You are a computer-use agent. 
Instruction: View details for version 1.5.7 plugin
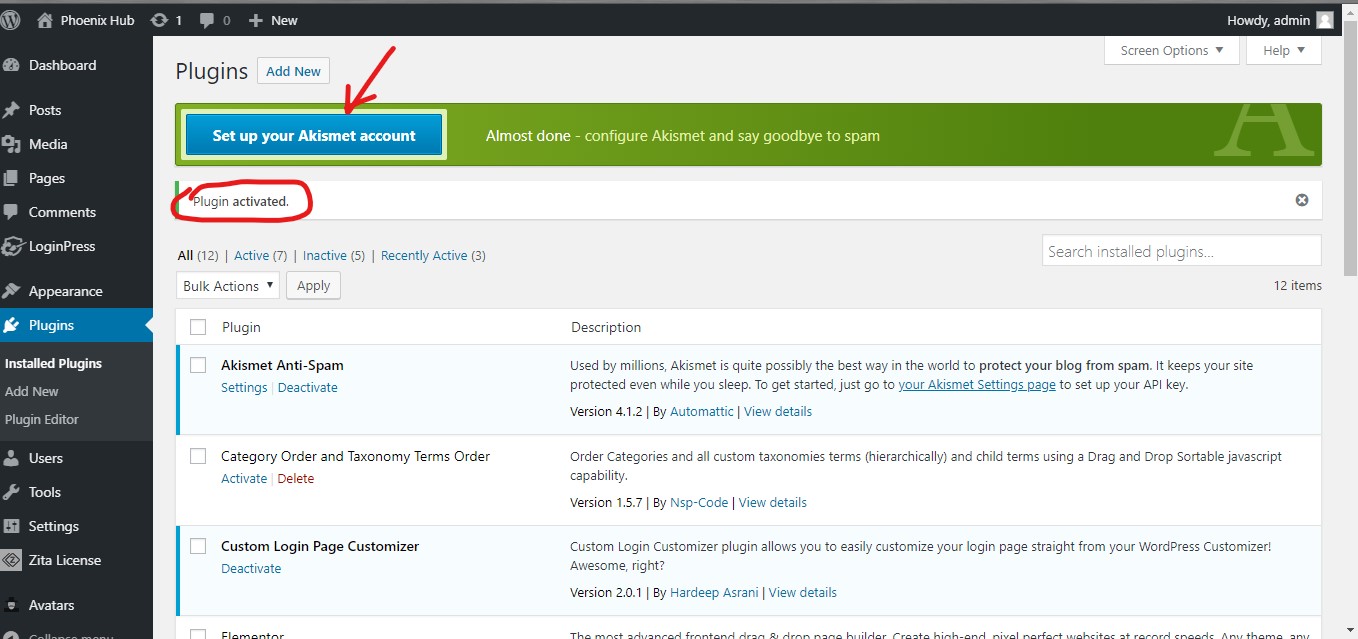pyautogui.click(x=773, y=502)
